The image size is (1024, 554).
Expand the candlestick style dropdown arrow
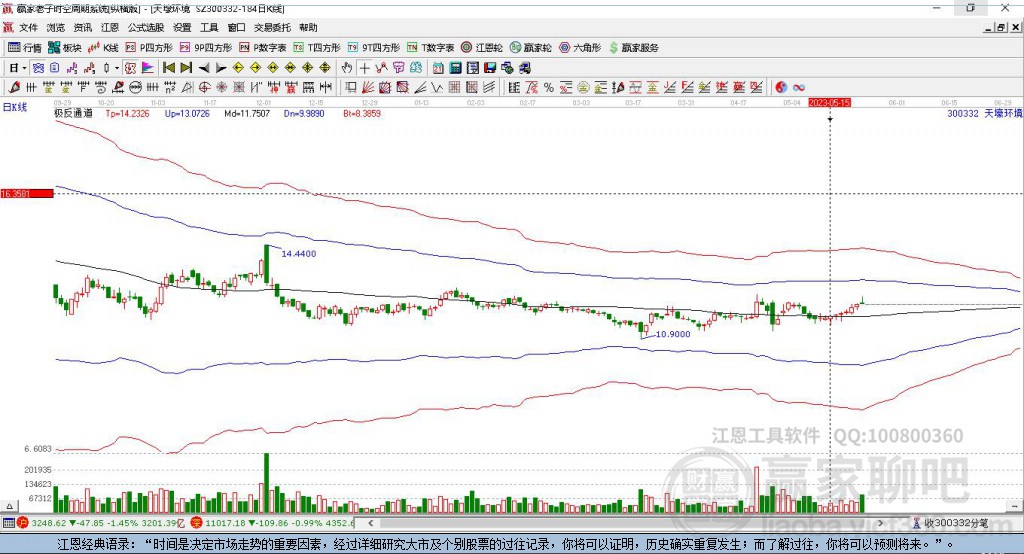point(117,68)
